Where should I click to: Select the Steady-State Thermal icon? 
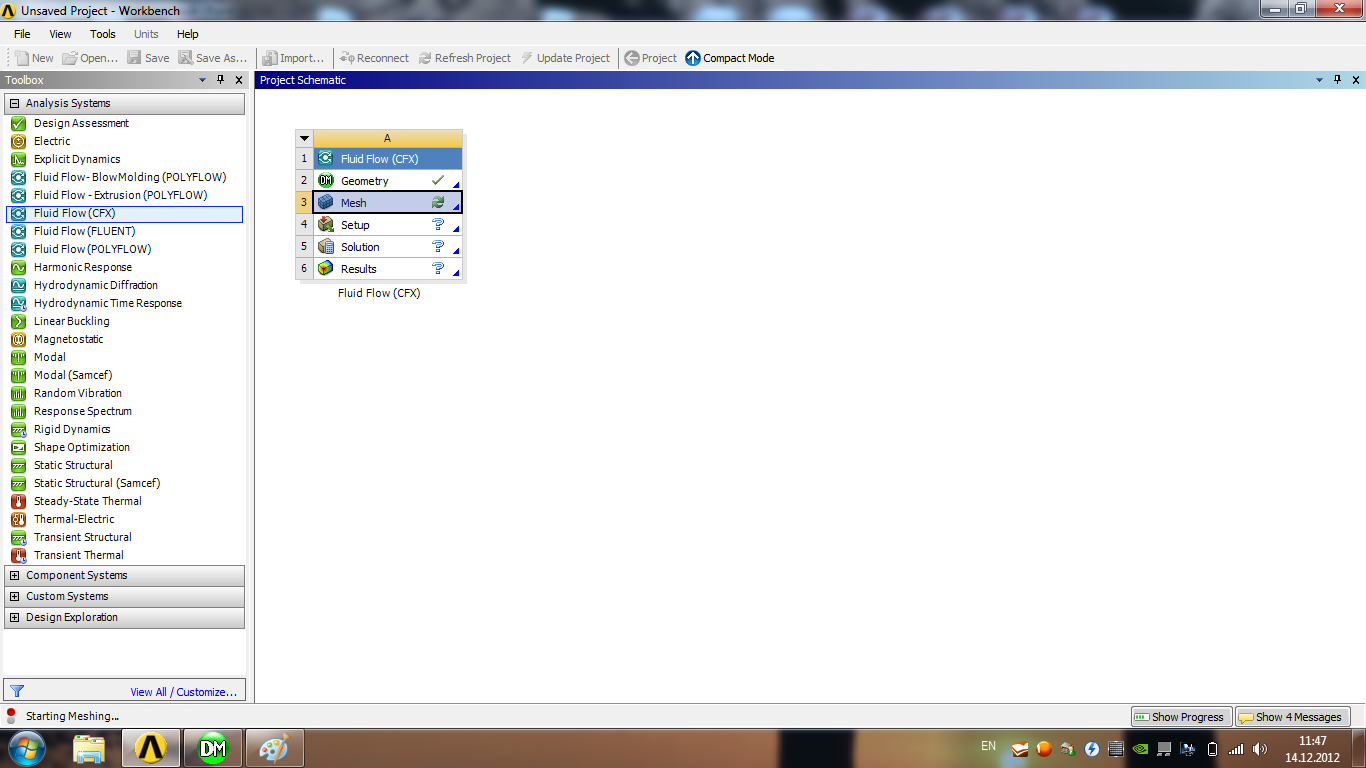[x=18, y=501]
